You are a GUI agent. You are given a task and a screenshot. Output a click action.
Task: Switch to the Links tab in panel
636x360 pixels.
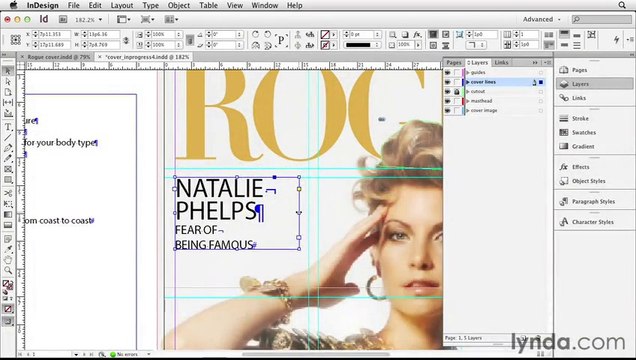(501, 62)
